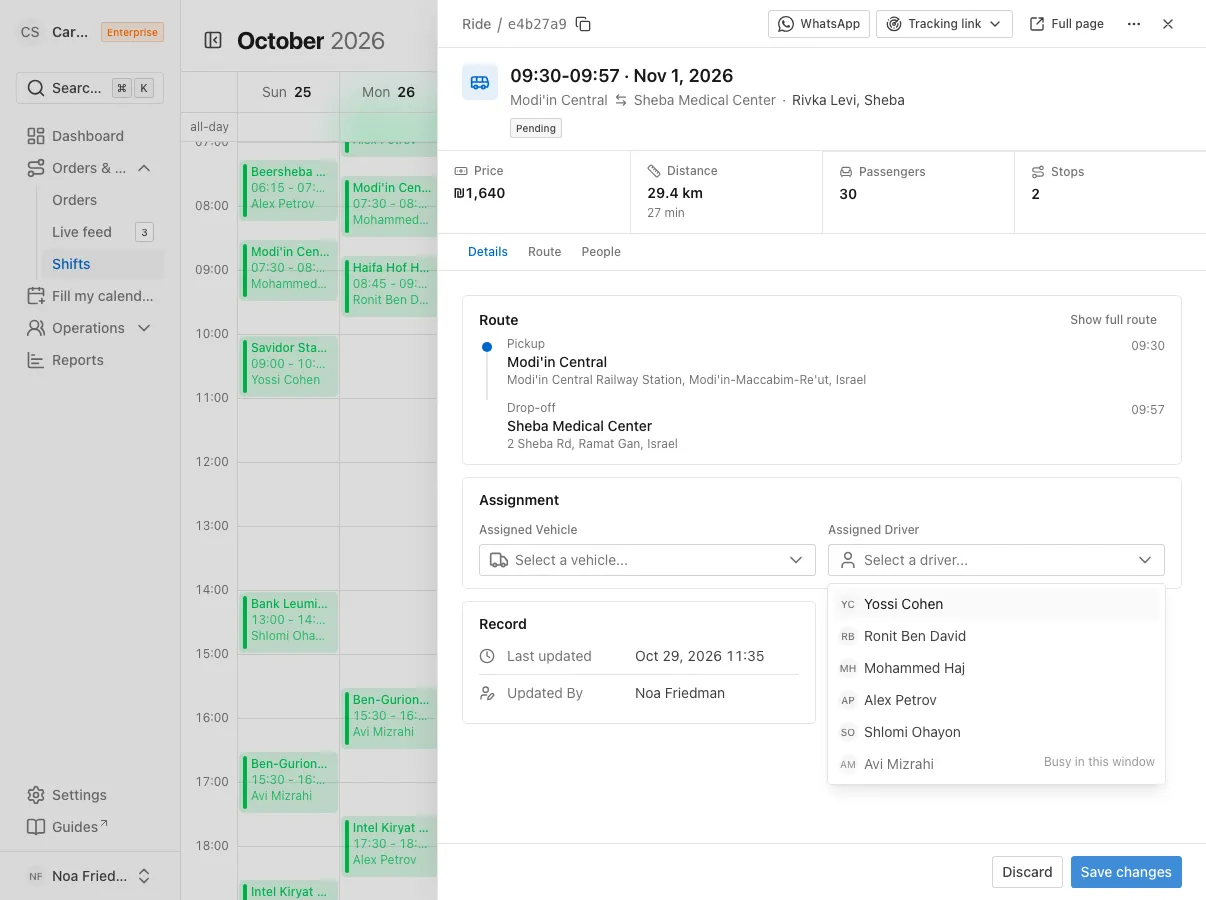Collapse the Orders section chevron
This screenshot has width=1206, height=900.
[x=144, y=168]
